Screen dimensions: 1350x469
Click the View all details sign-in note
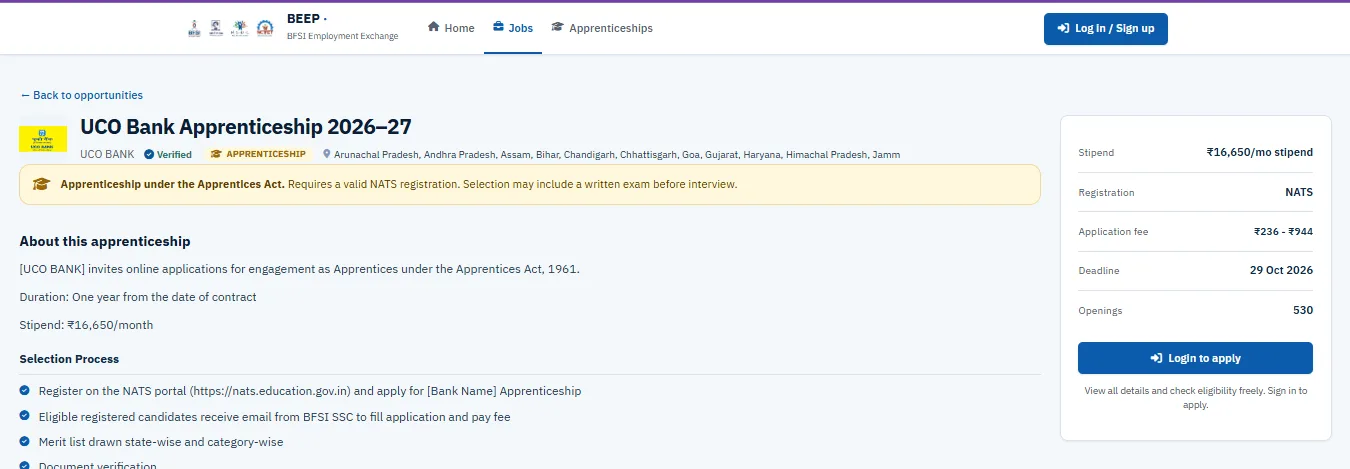(1195, 398)
